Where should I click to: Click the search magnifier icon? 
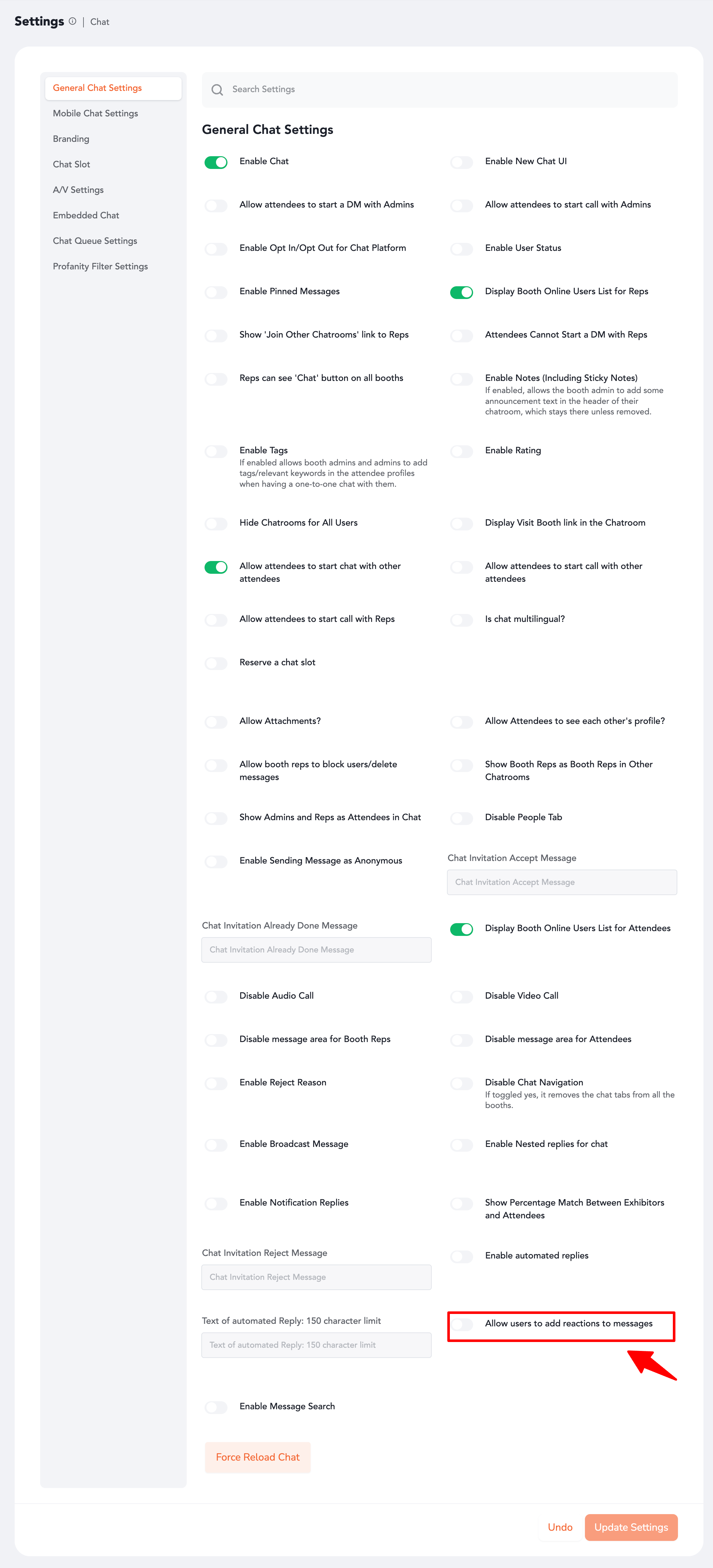[x=217, y=90]
